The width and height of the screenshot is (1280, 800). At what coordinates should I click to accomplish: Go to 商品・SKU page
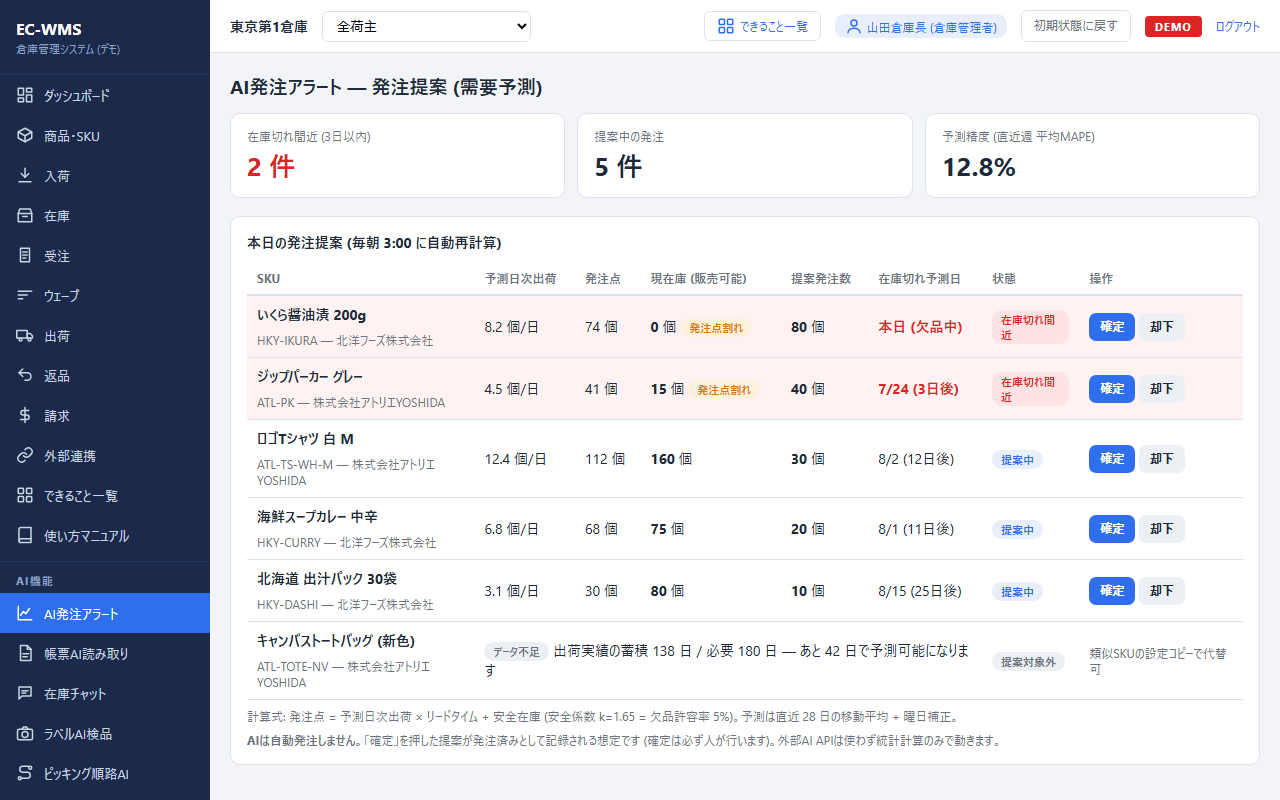coord(105,136)
